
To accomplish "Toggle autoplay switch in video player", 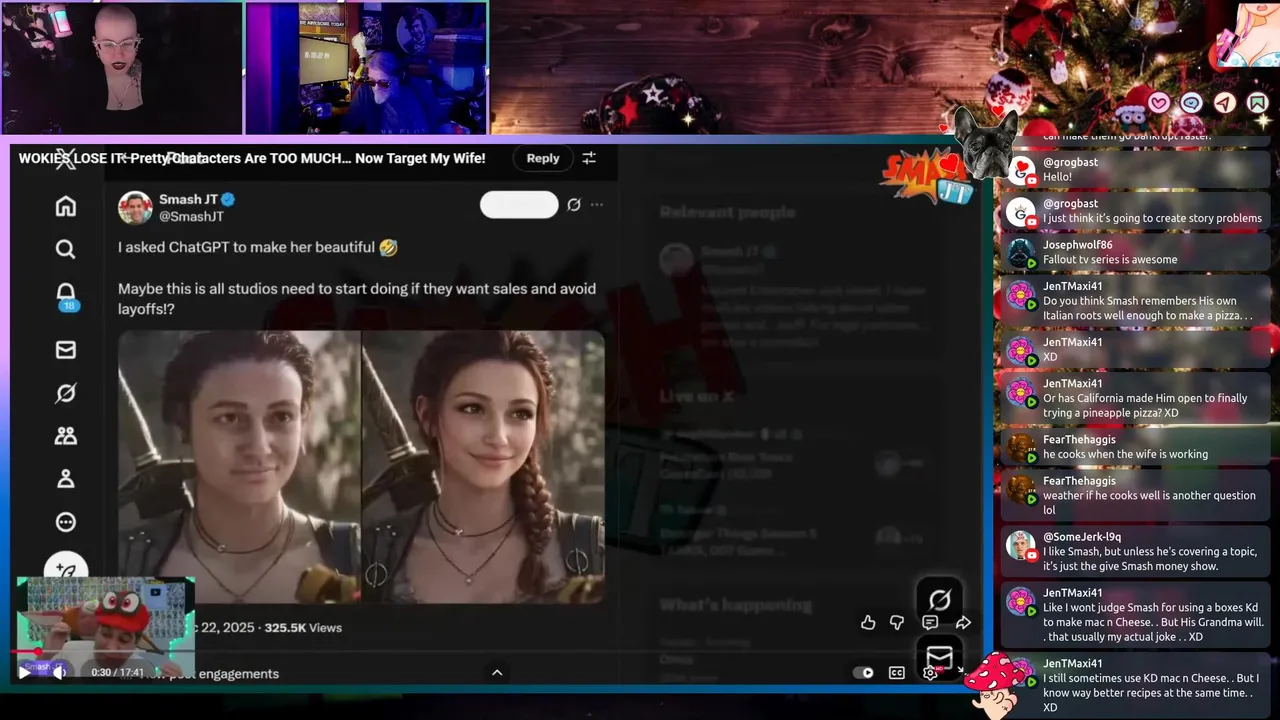I will tap(863, 673).
